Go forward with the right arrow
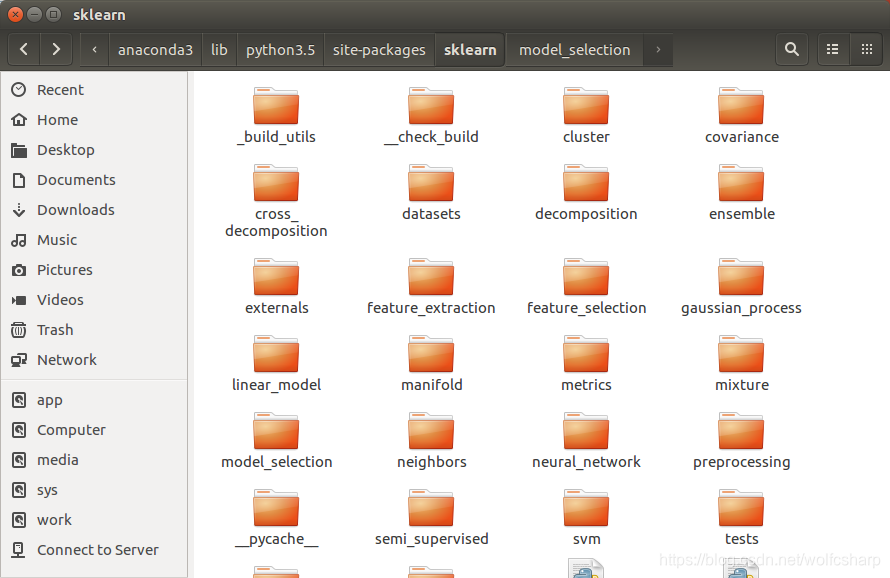This screenshot has height=578, width=890. [56, 49]
